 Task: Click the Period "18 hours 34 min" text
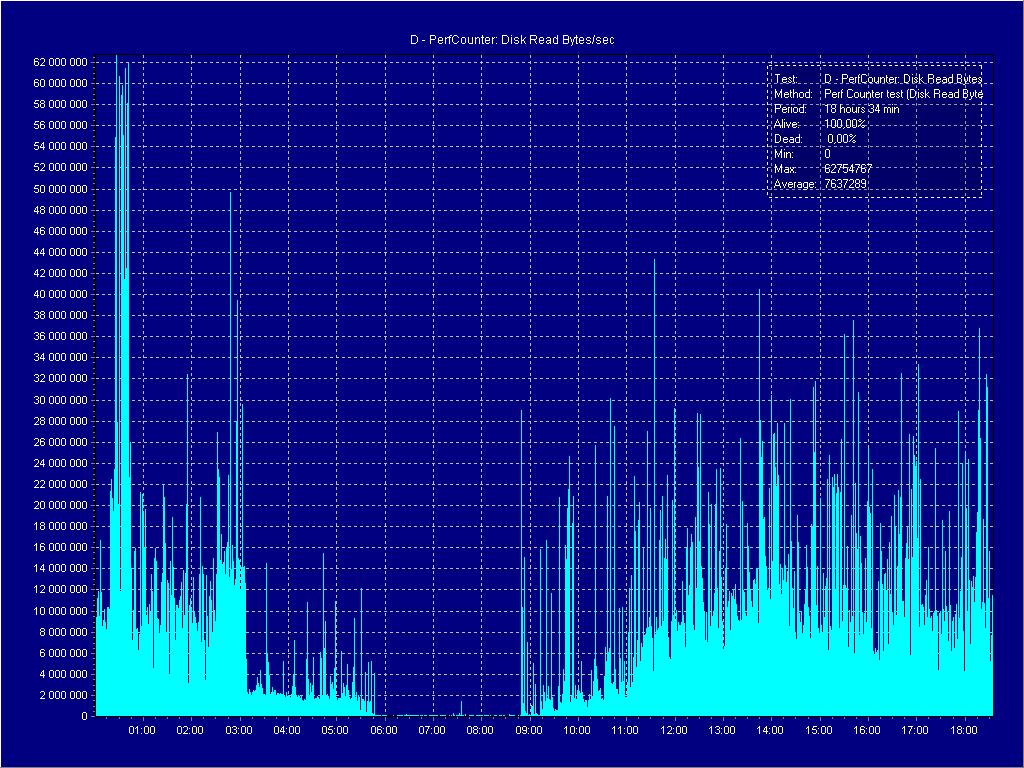[x=861, y=109]
